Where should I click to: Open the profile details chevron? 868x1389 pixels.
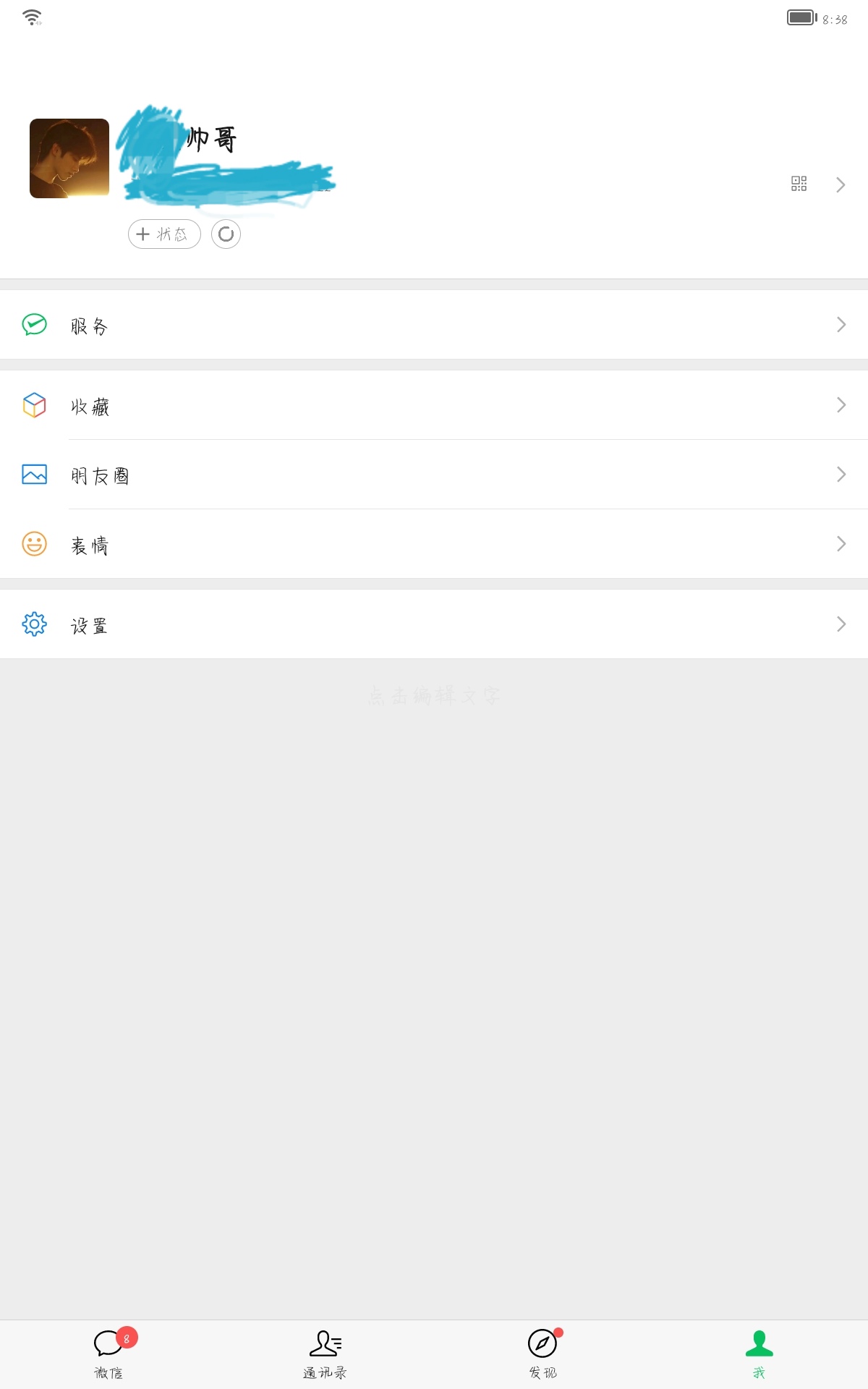pyautogui.click(x=841, y=184)
